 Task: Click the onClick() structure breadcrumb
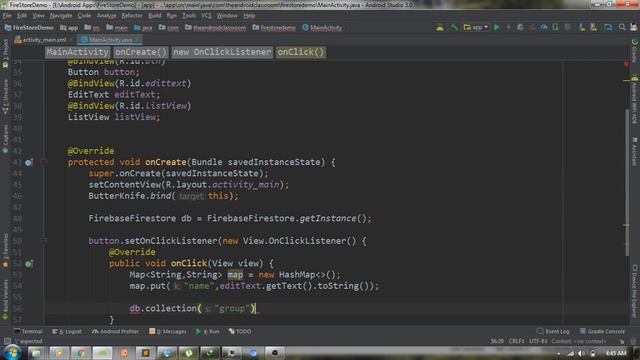click(x=301, y=52)
